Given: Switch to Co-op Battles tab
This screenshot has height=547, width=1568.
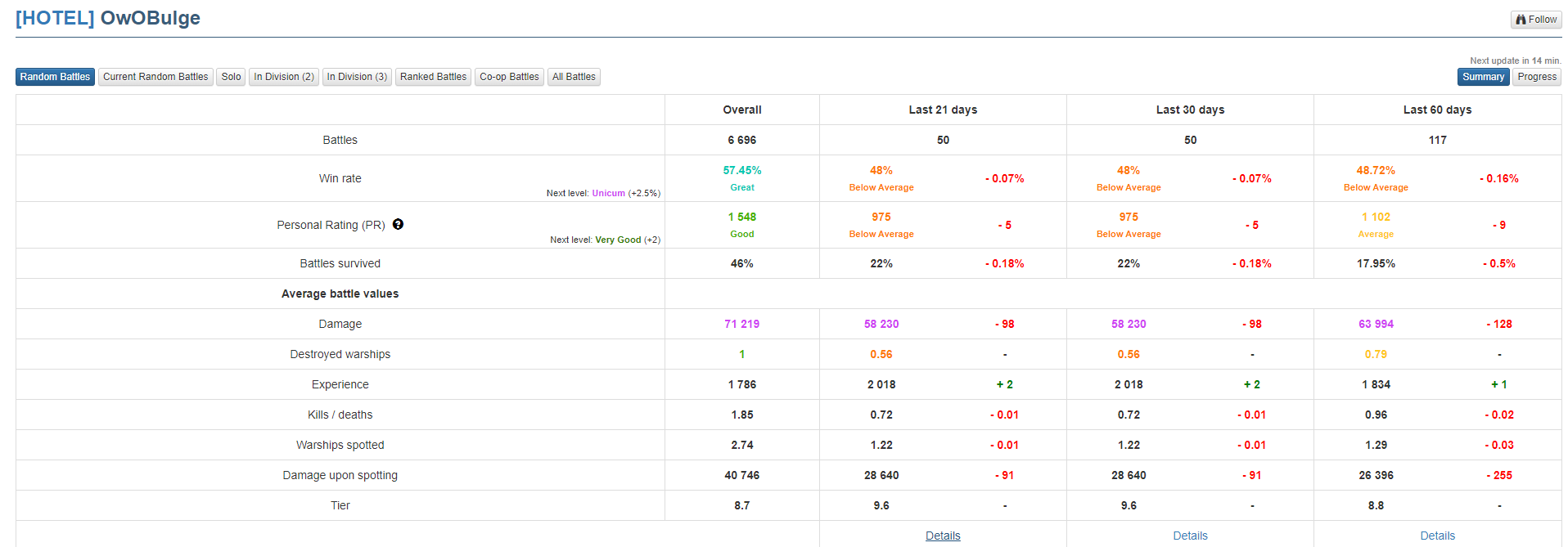Looking at the screenshot, I should coord(509,77).
